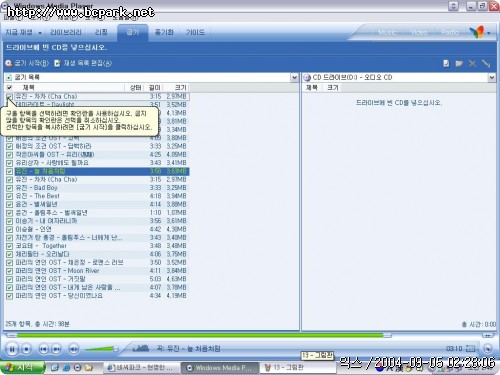Image resolution: width=500 pixels, height=375 pixels.
Task: Uncheck 파리의 연인 OST - Moon River
Action: click(9, 271)
